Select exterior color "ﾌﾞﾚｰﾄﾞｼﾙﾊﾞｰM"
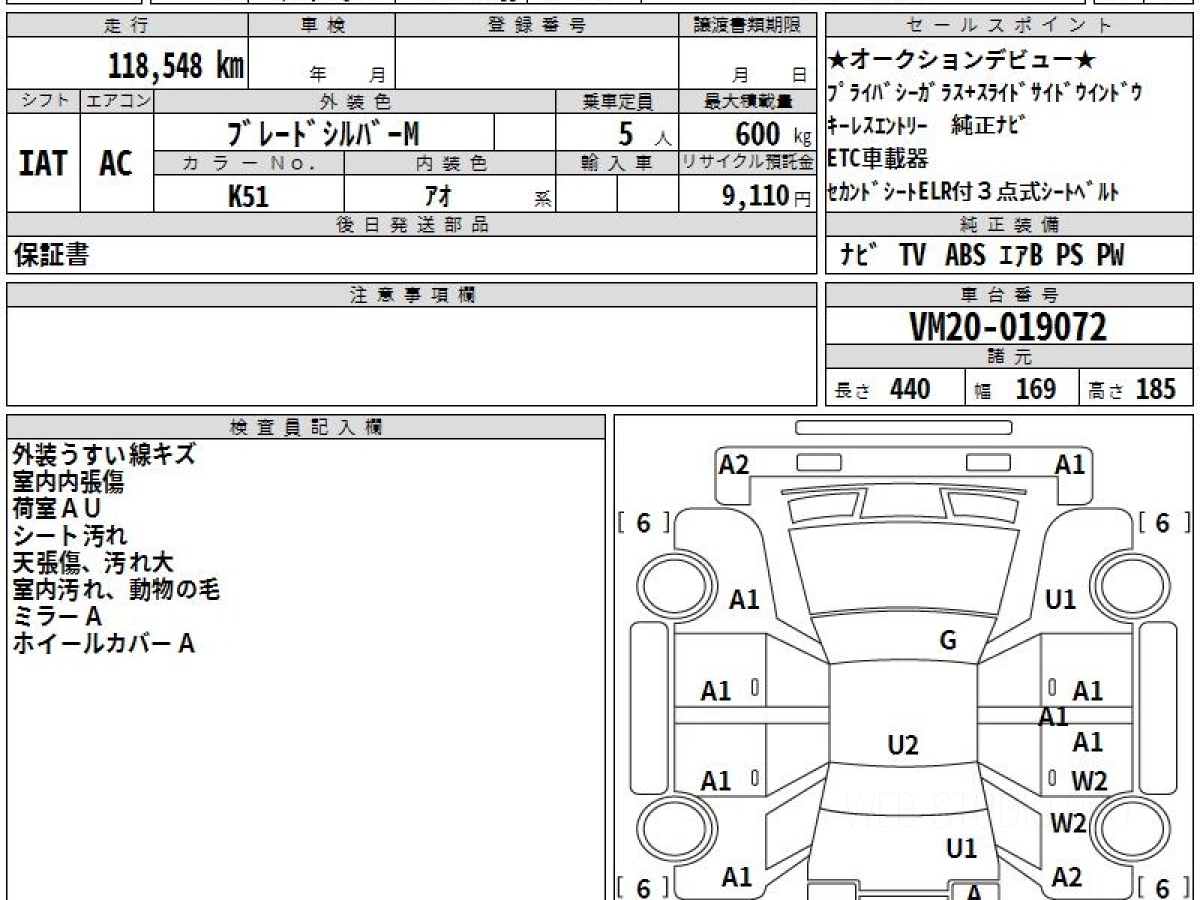The width and height of the screenshot is (1200, 900). click(x=324, y=132)
